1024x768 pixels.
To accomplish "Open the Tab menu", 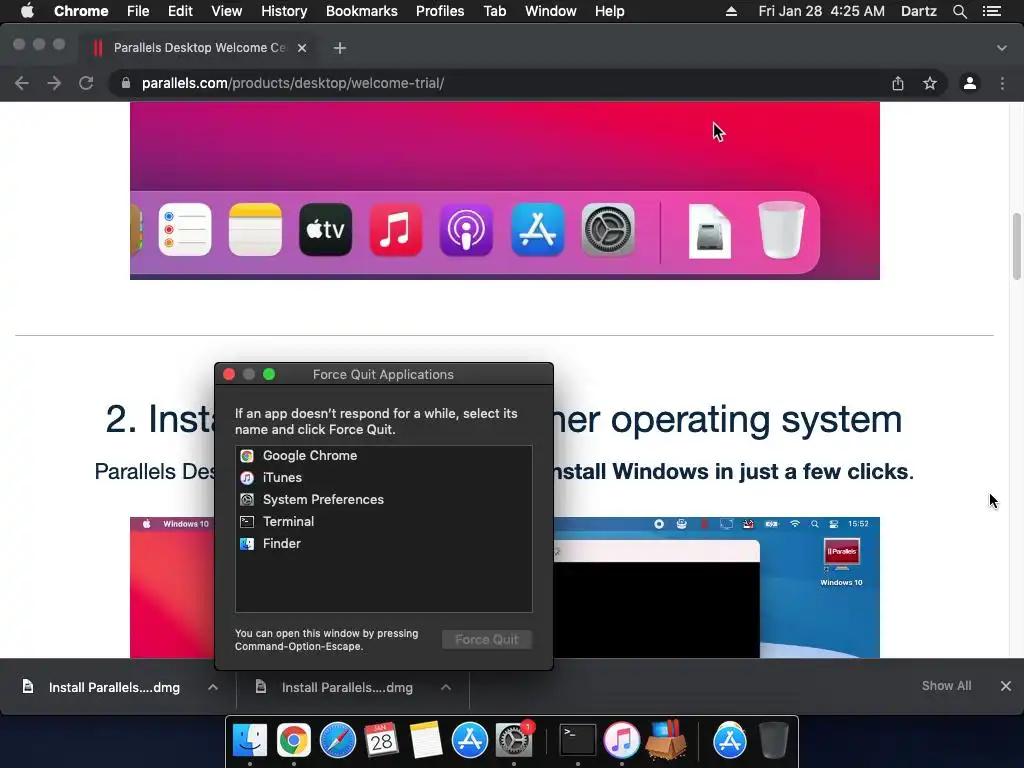I will pyautogui.click(x=494, y=11).
